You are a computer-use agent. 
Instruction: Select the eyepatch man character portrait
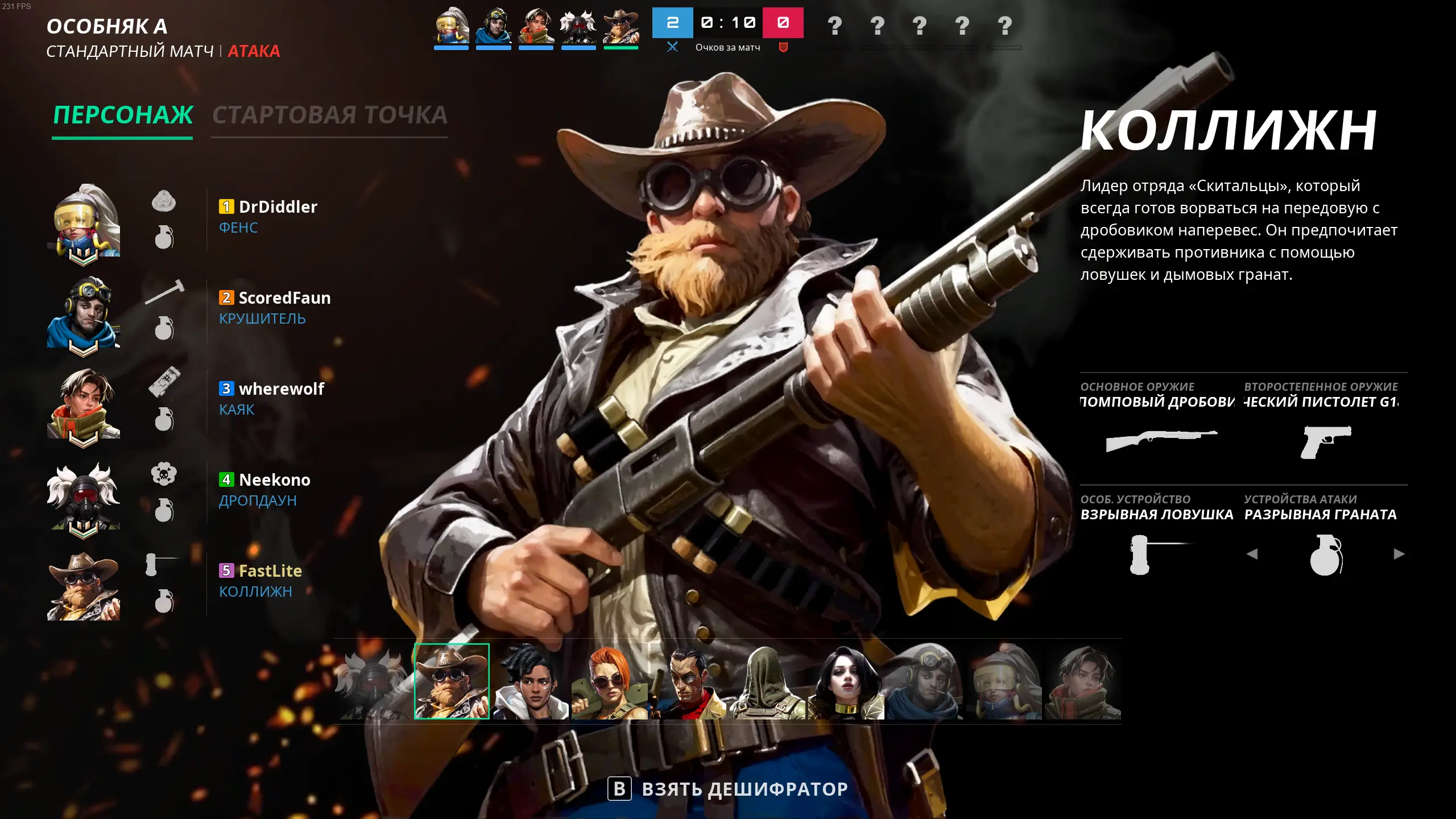click(688, 681)
